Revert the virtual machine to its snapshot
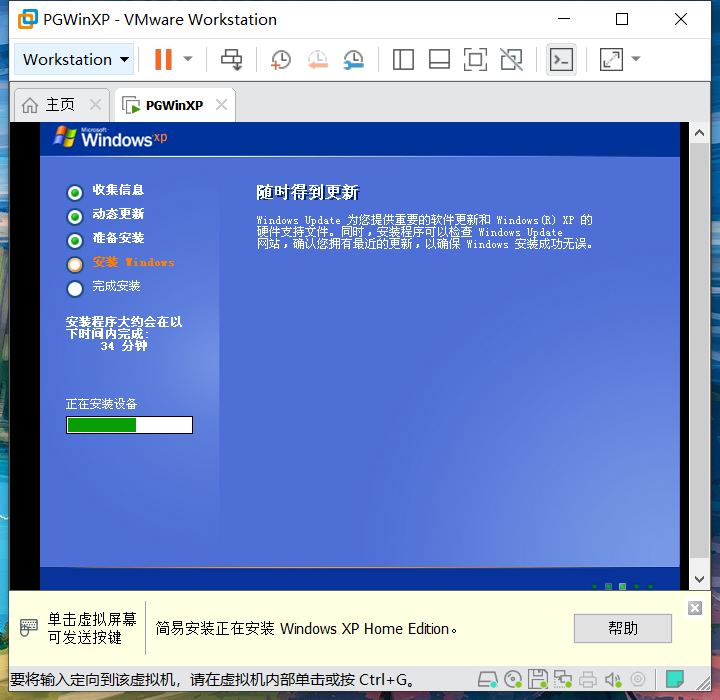The height and width of the screenshot is (700, 720). [x=317, y=60]
